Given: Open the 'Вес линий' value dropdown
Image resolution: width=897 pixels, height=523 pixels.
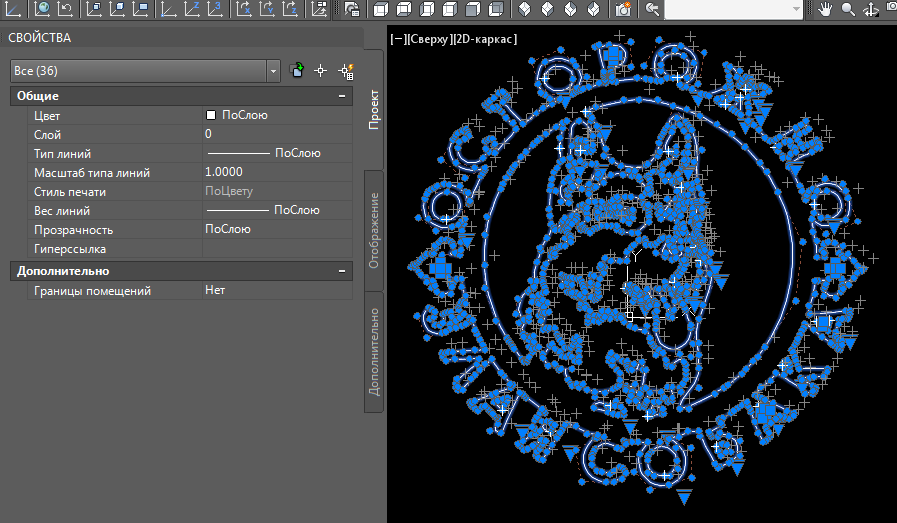Looking at the screenshot, I should (277, 210).
